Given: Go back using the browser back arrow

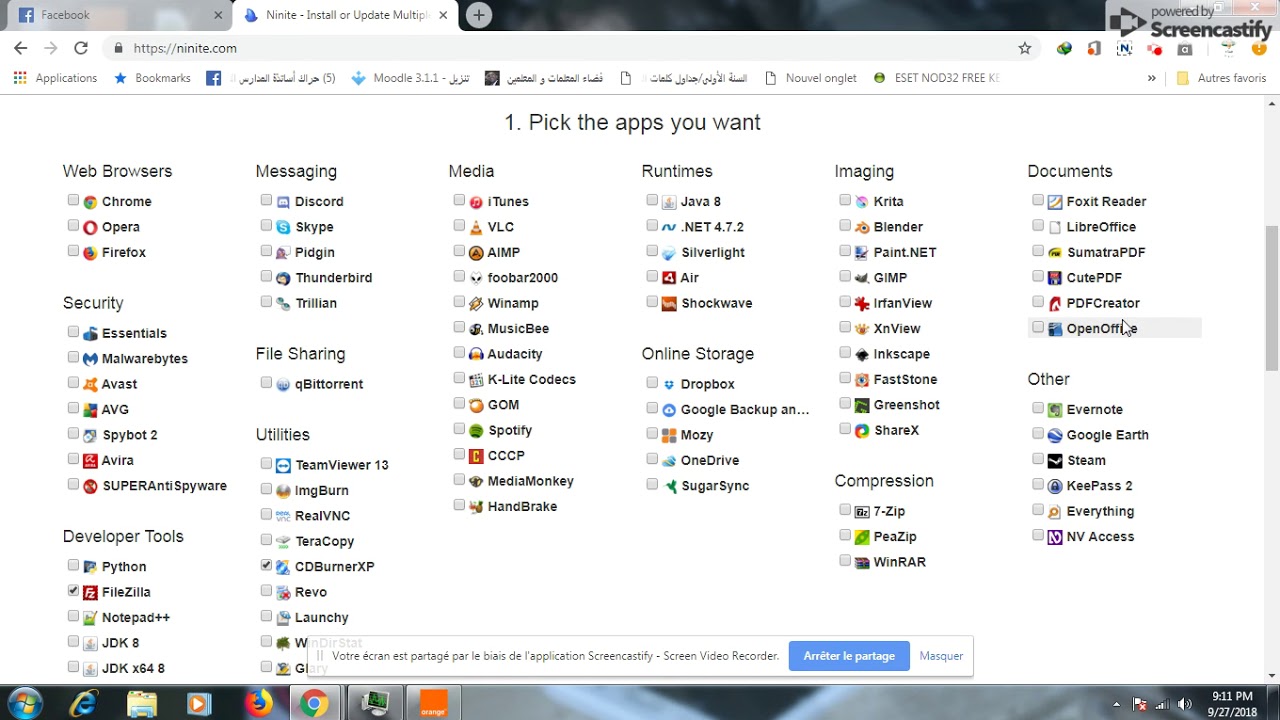Looking at the screenshot, I should click(x=20, y=48).
